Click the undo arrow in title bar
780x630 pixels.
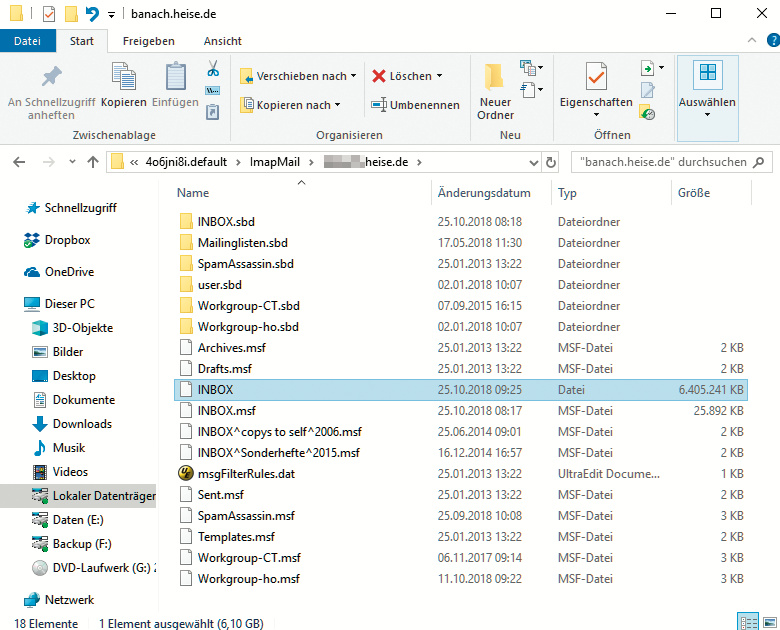pyautogui.click(x=92, y=14)
